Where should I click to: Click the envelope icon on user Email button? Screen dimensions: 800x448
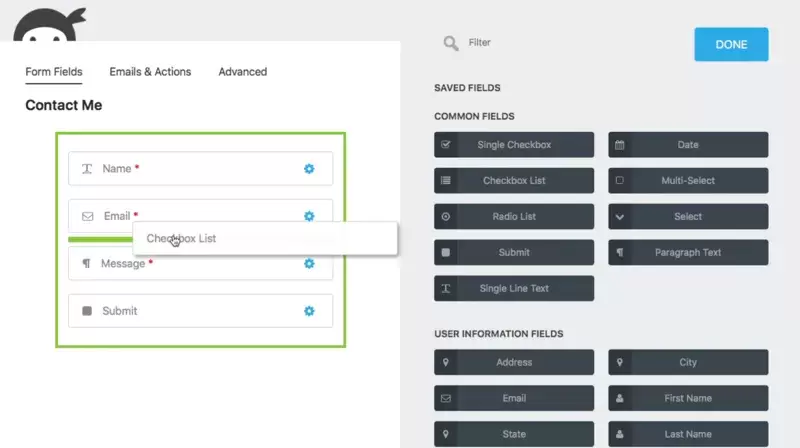click(446, 399)
